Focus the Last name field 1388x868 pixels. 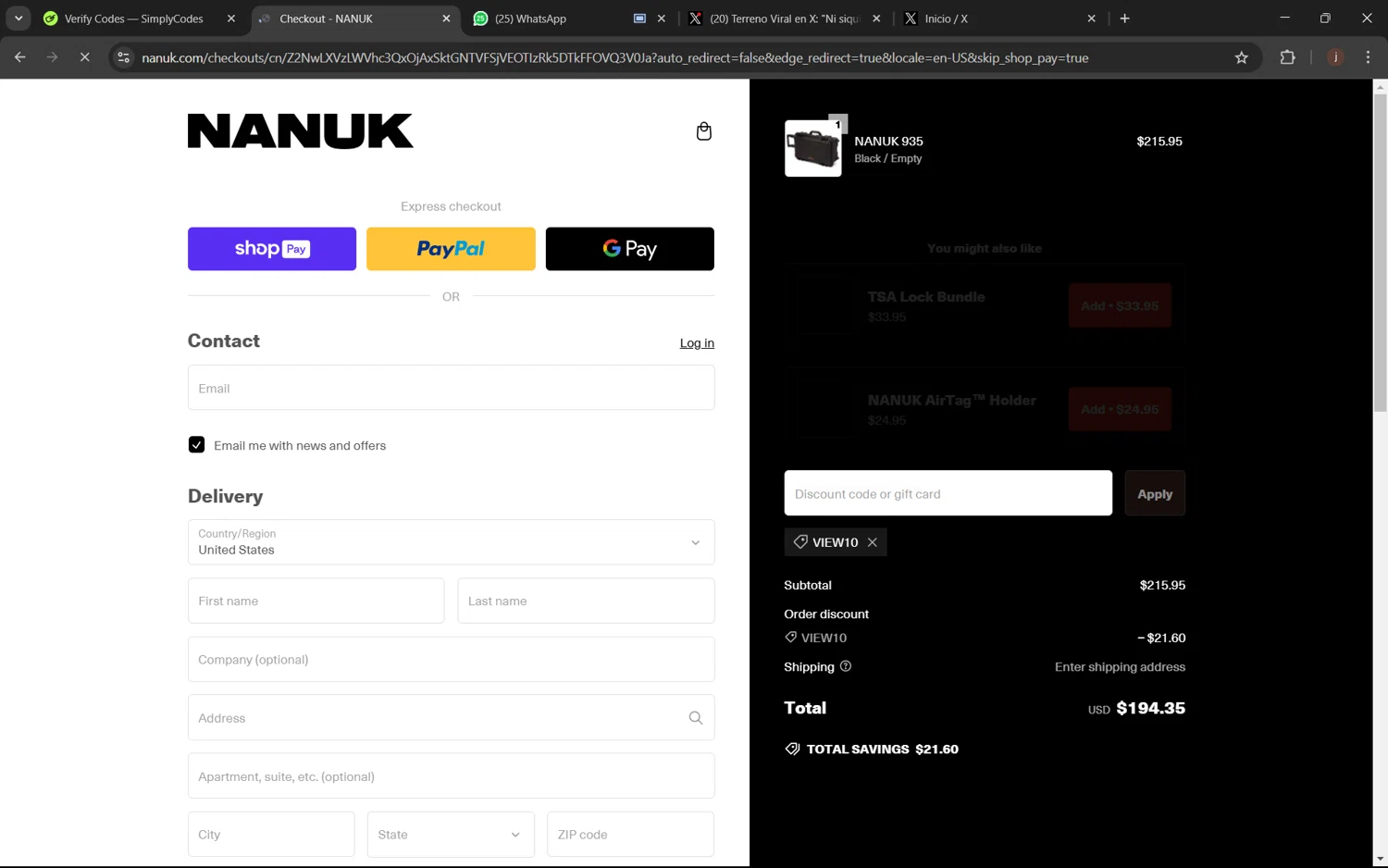pyautogui.click(x=586, y=601)
